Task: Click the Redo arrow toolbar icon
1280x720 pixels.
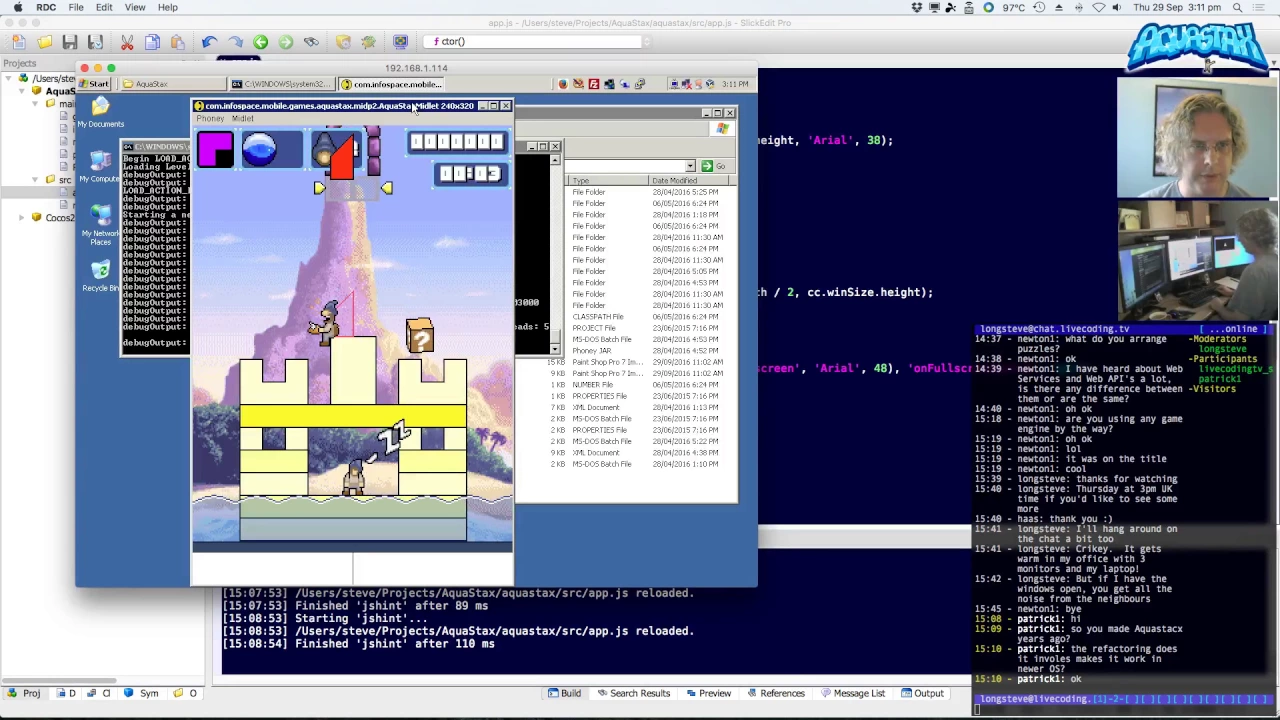Action: tap(235, 42)
